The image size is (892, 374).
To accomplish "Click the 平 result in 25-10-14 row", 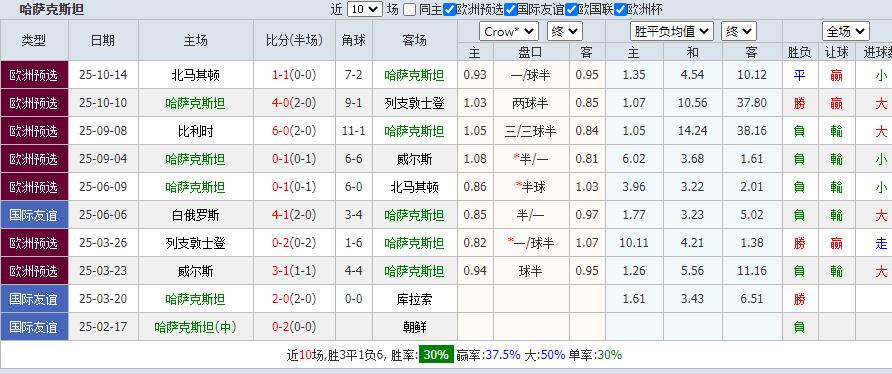I will [799, 75].
